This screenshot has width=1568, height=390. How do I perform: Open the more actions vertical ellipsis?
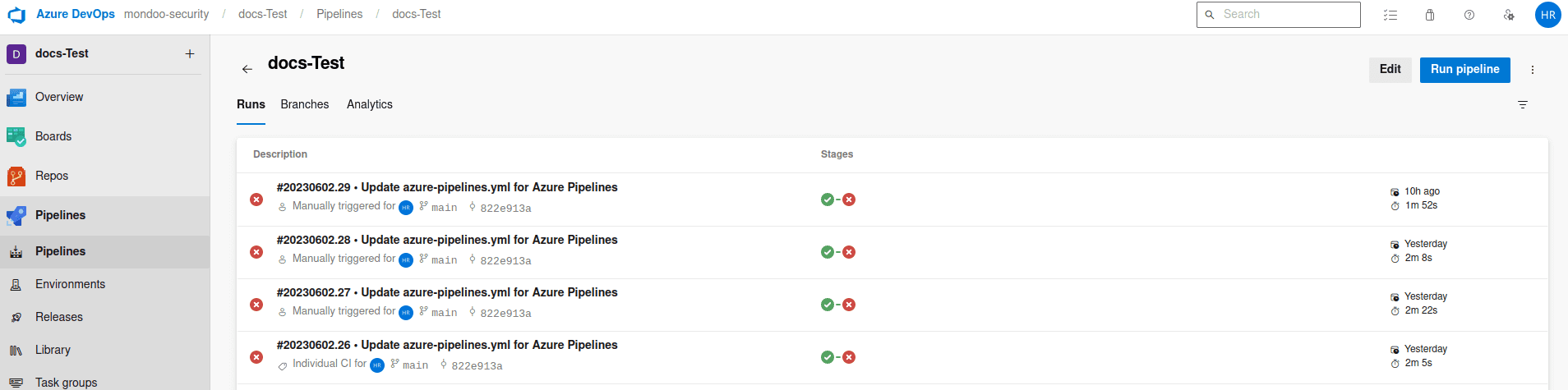pyautogui.click(x=1533, y=70)
